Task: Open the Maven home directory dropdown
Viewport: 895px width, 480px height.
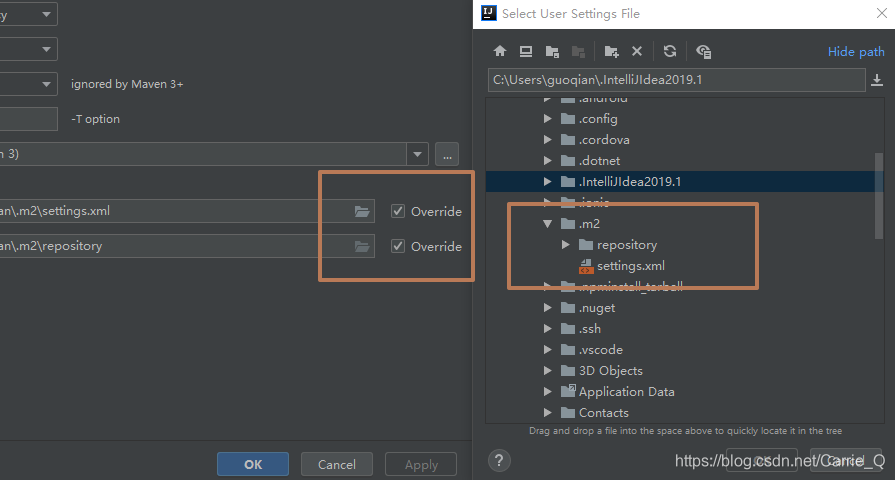Action: coord(417,154)
